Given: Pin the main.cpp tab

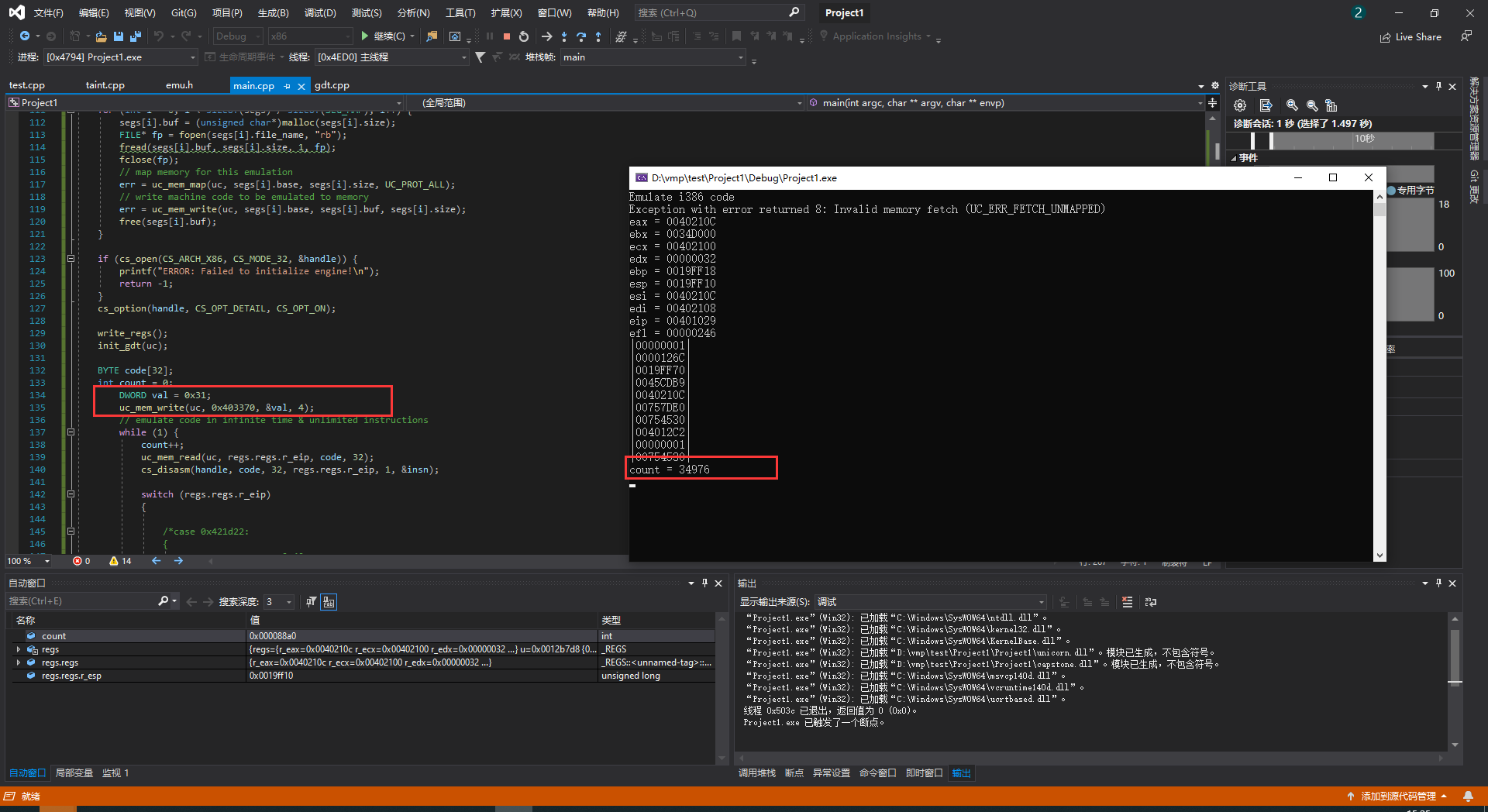Looking at the screenshot, I should click(x=287, y=86).
